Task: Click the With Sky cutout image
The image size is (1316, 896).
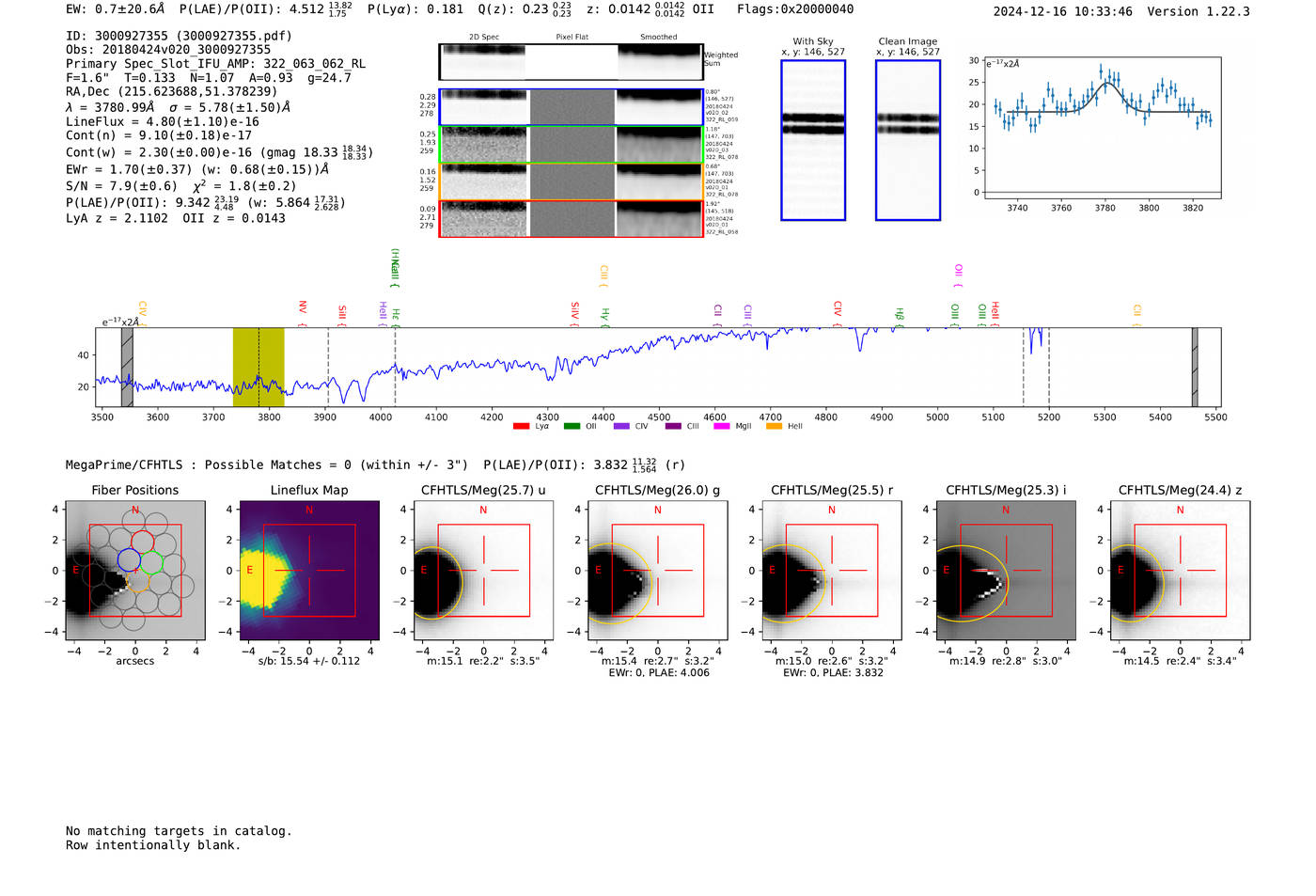Action: pos(813,140)
